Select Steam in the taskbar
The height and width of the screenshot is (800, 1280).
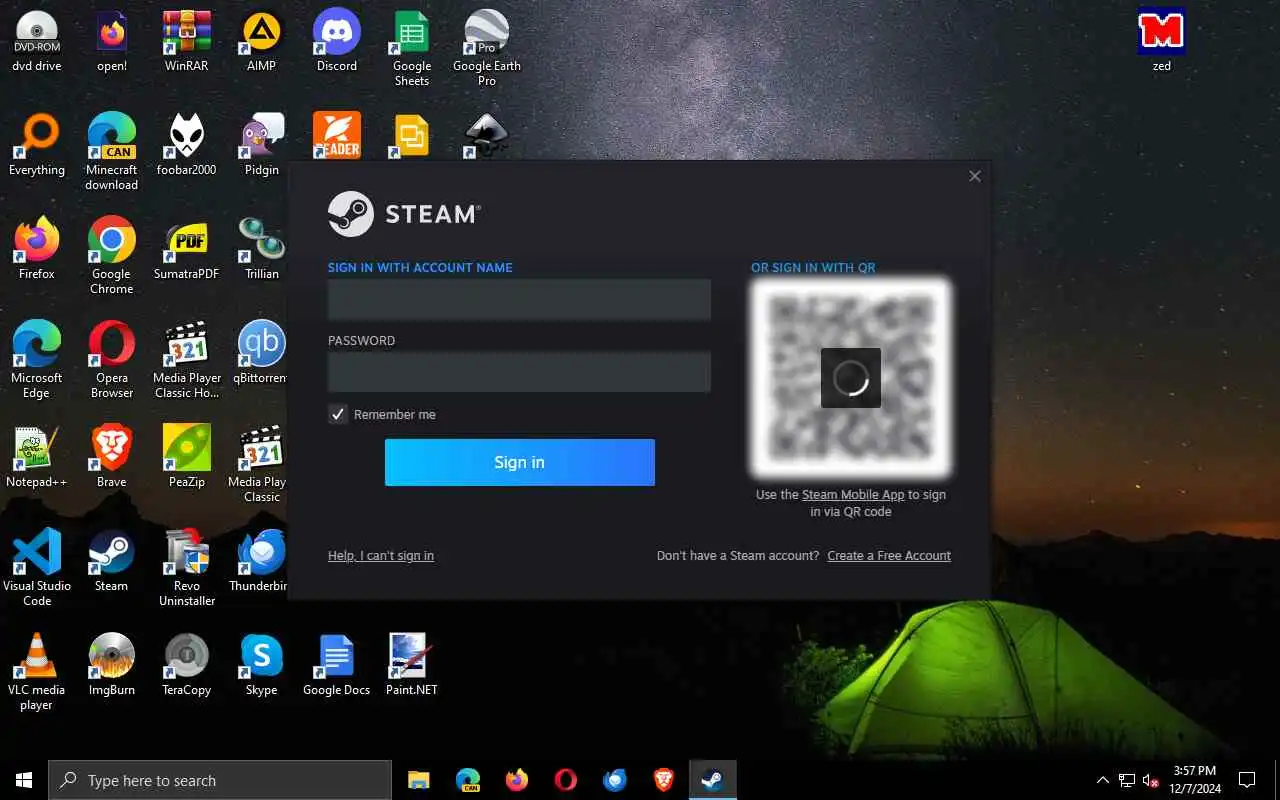713,780
